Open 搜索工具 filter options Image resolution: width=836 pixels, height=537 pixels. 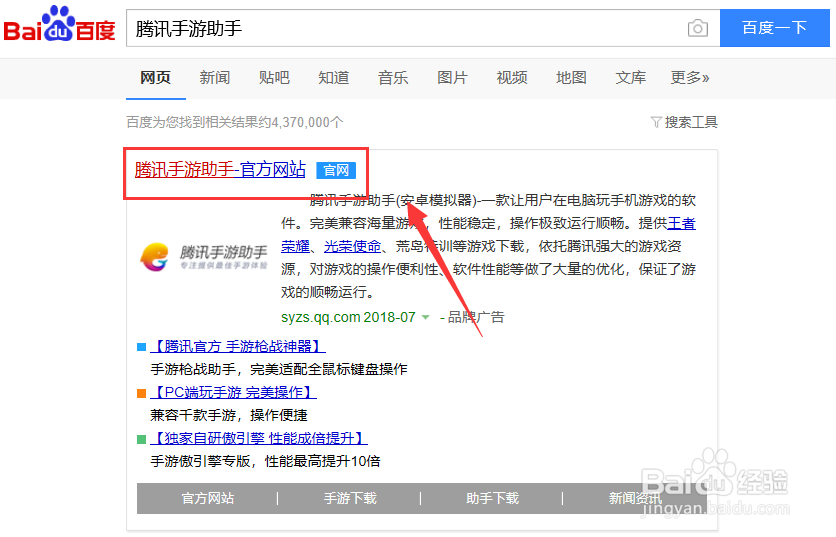pyautogui.click(x=685, y=122)
